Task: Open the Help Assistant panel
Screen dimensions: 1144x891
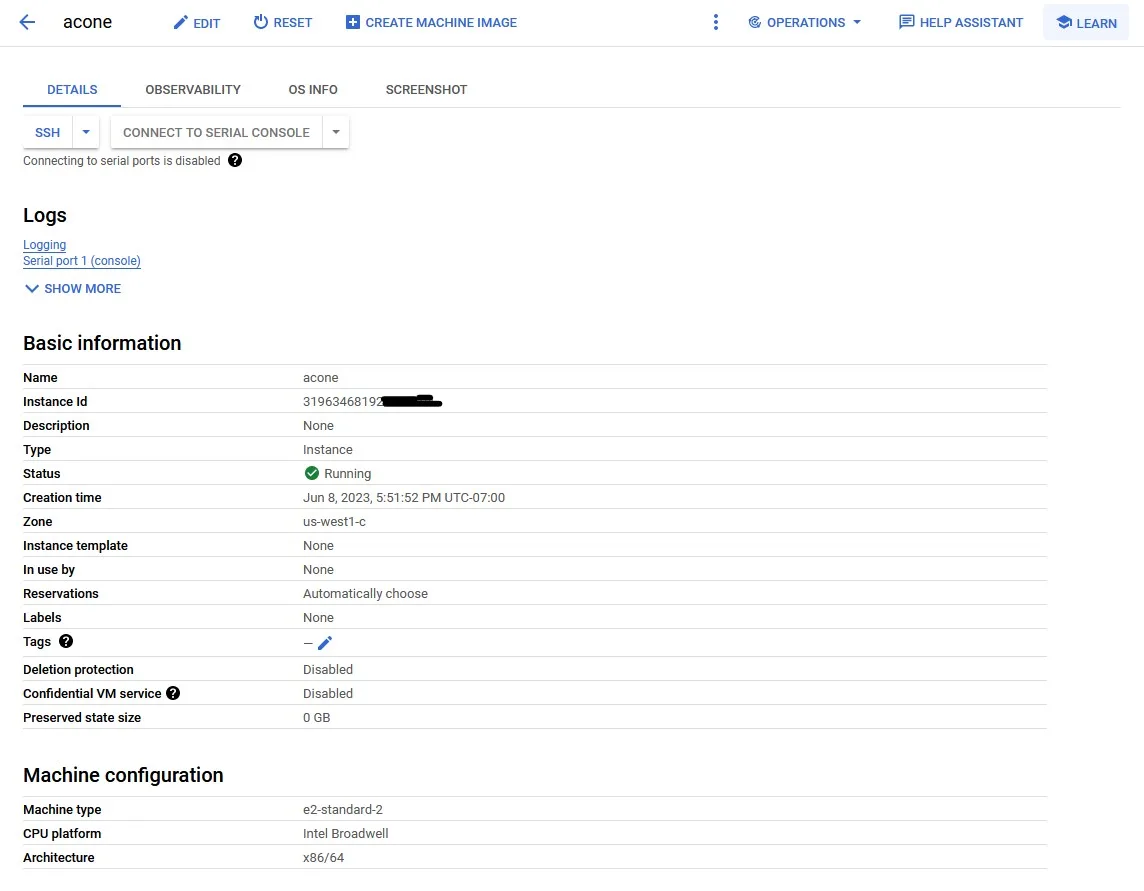Action: click(x=960, y=22)
